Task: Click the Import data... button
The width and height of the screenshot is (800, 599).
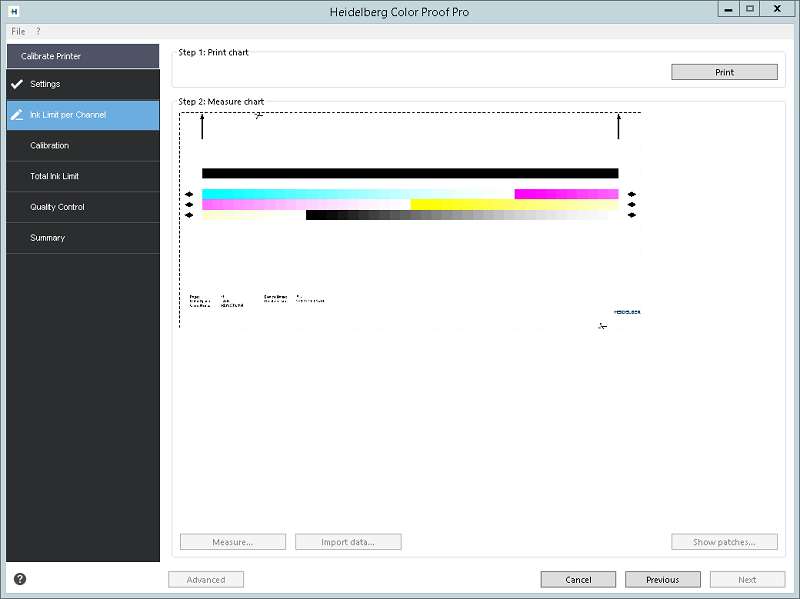Action: click(348, 542)
